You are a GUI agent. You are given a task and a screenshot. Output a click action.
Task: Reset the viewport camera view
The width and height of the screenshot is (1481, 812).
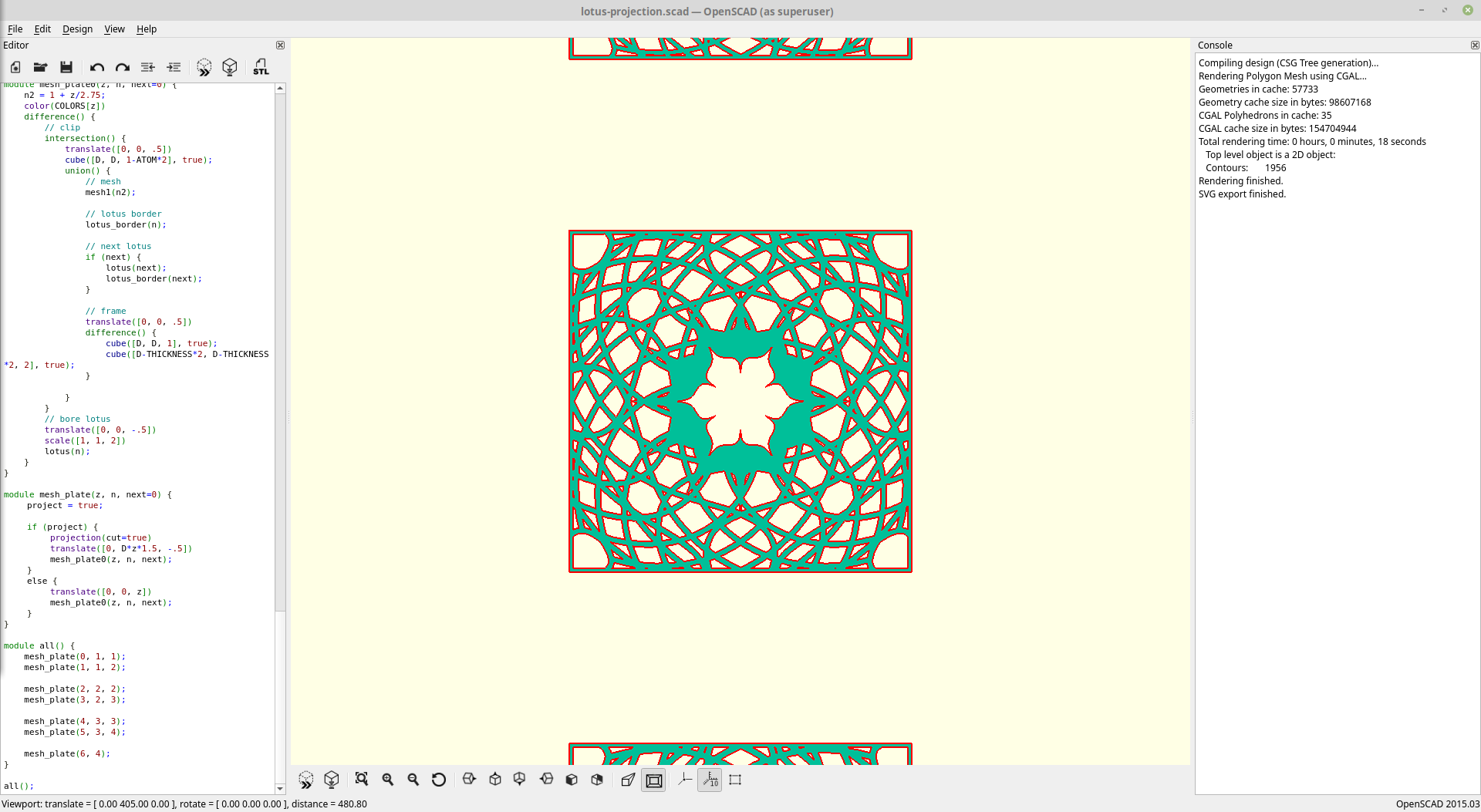439,780
